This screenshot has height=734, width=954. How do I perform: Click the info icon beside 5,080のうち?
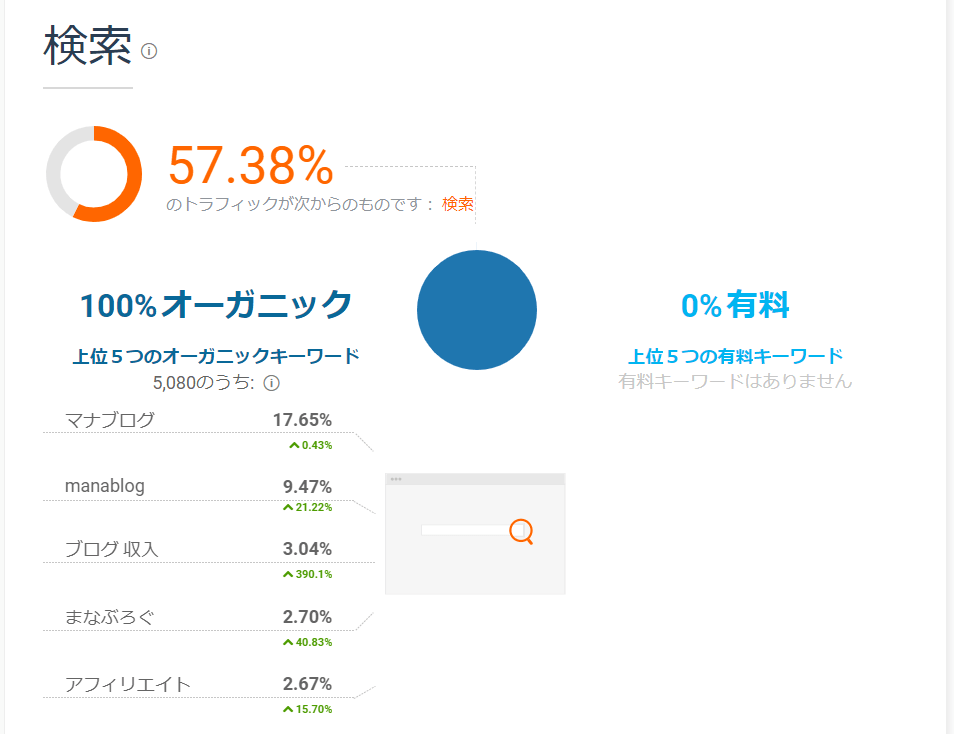(271, 383)
